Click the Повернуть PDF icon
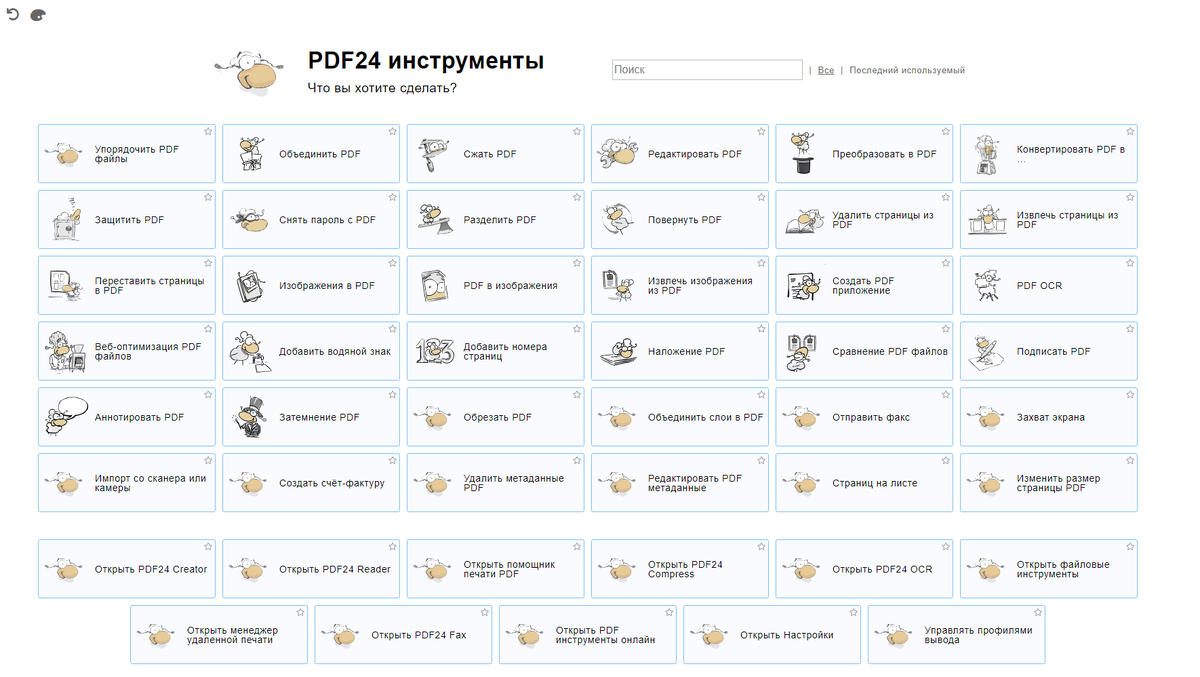Viewport: 1200px width, 677px height. (618, 220)
